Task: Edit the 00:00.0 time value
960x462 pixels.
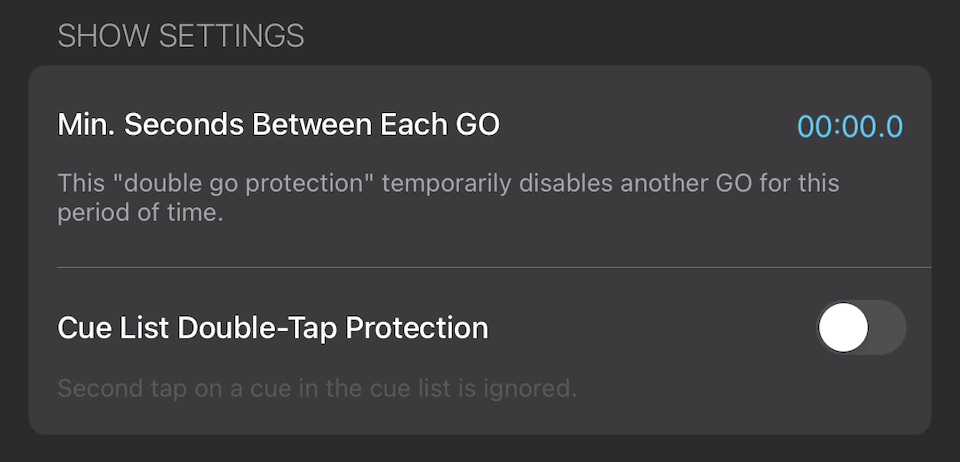Action: 849,127
